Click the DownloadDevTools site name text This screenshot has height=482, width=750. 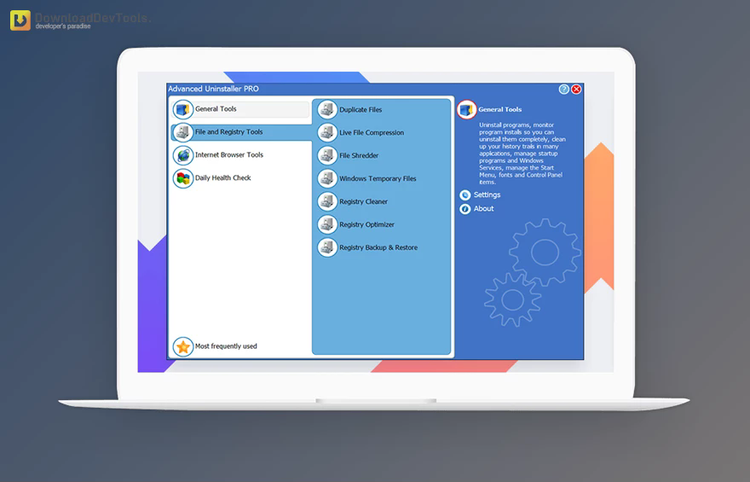[93, 18]
